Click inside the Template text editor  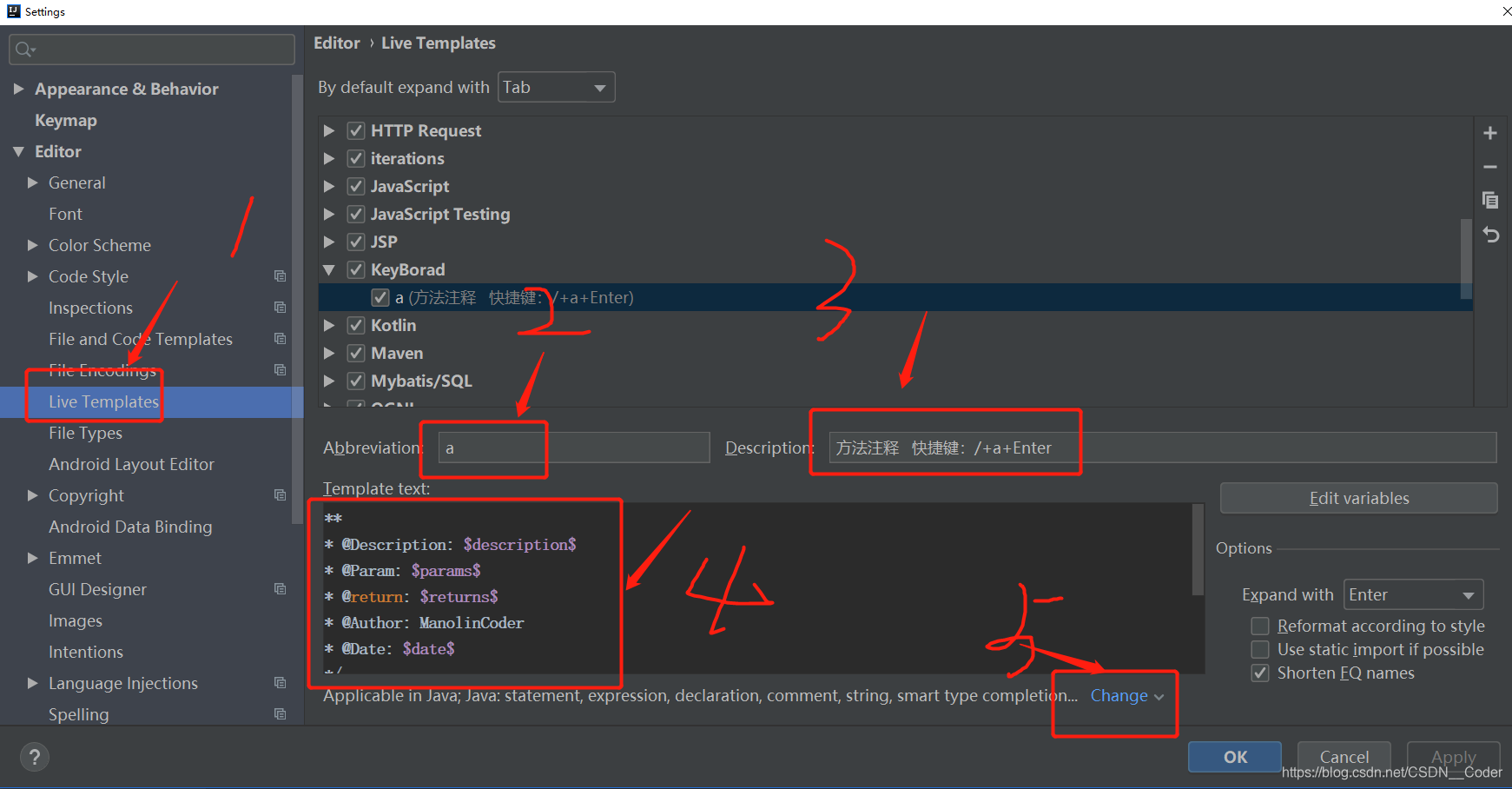(x=756, y=588)
